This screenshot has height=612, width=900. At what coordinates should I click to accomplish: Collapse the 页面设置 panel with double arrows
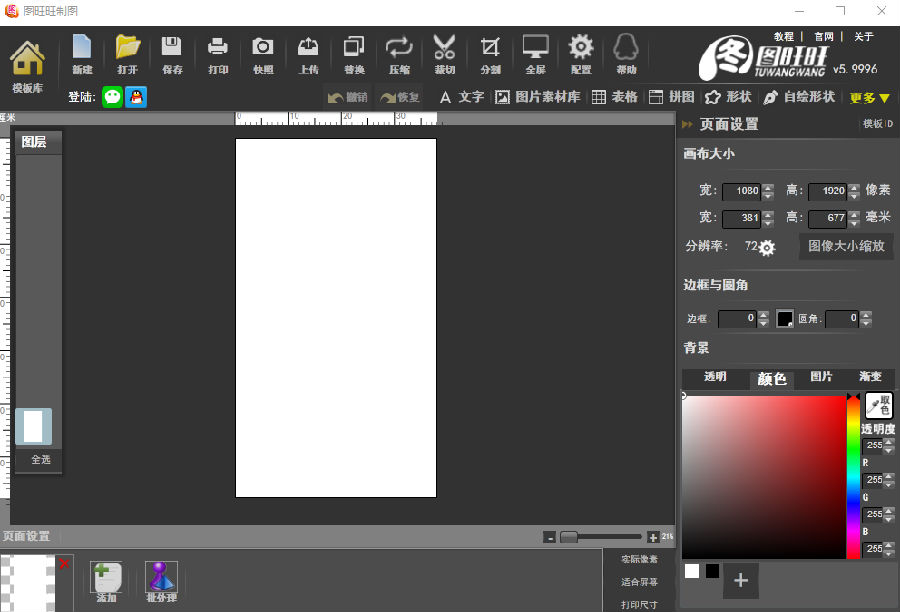click(687, 124)
